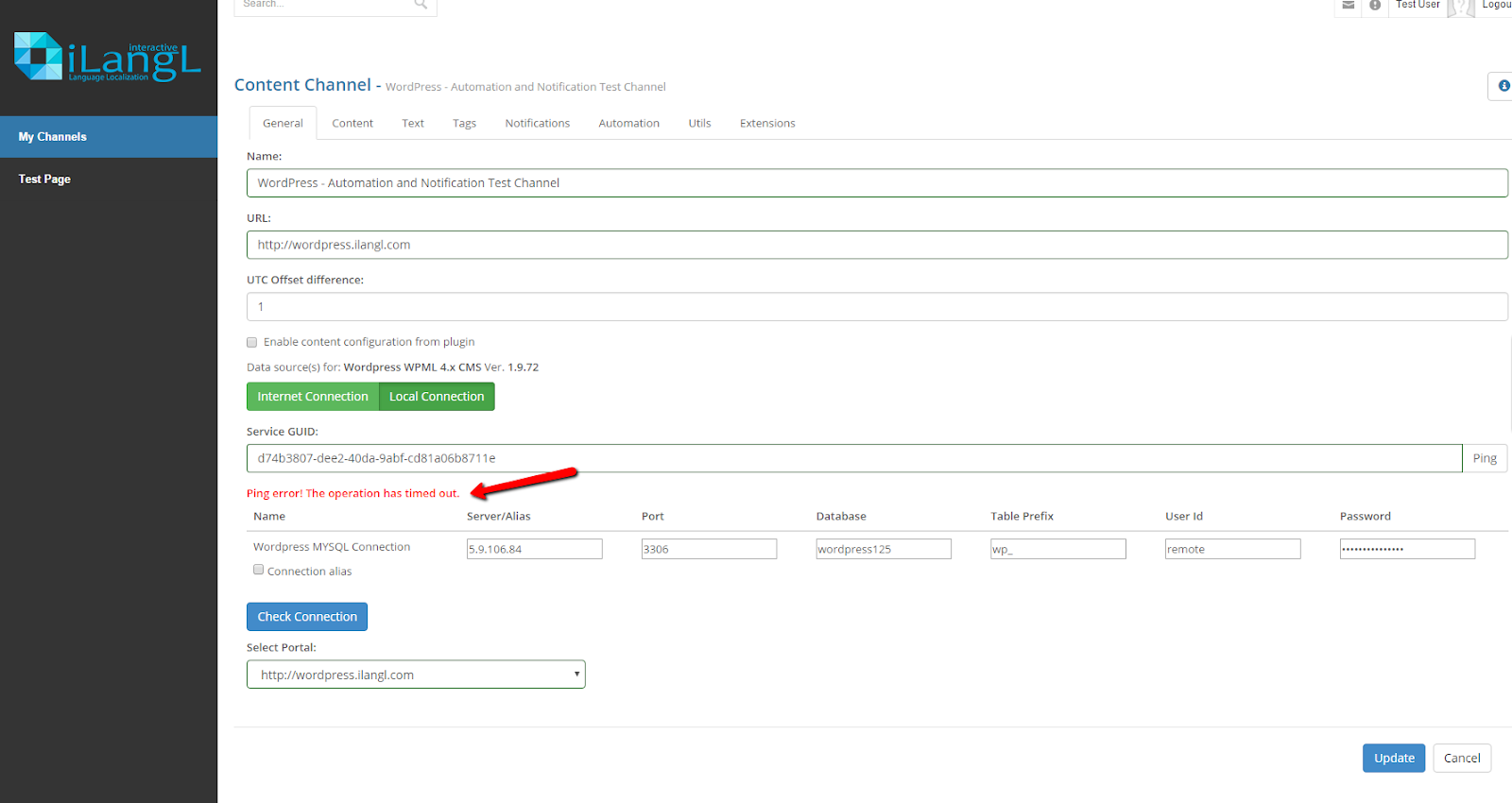
Task: Edit the Port field 3306
Action: 709,549
